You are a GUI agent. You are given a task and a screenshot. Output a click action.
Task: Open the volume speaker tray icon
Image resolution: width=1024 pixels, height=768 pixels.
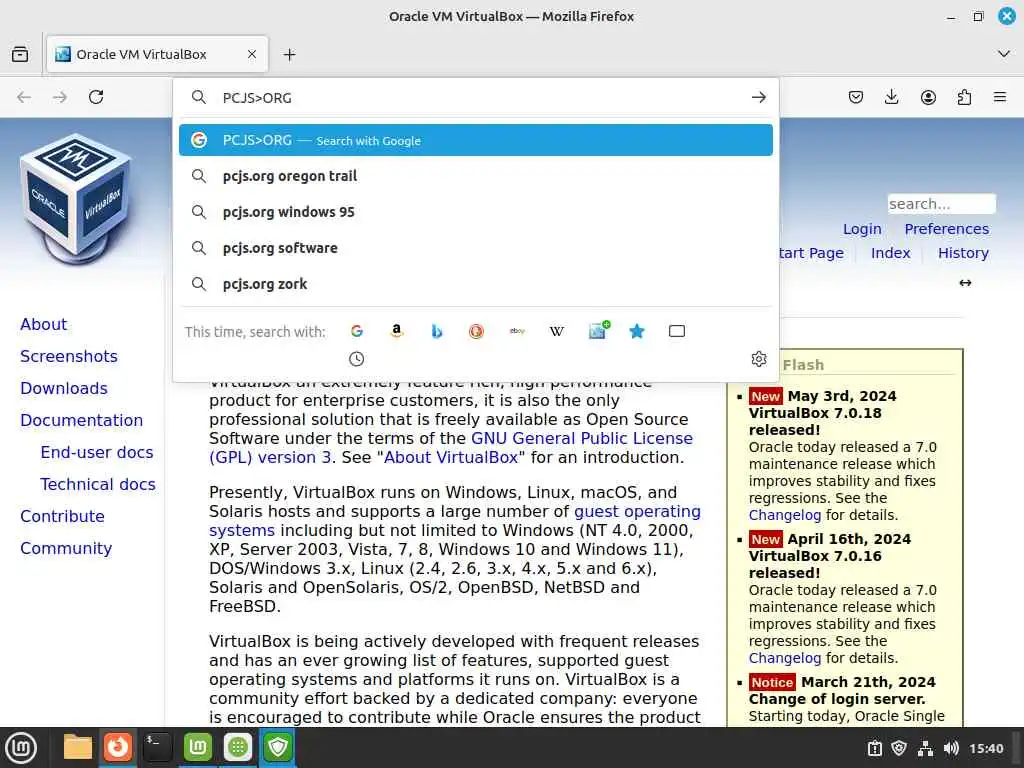tap(952, 748)
